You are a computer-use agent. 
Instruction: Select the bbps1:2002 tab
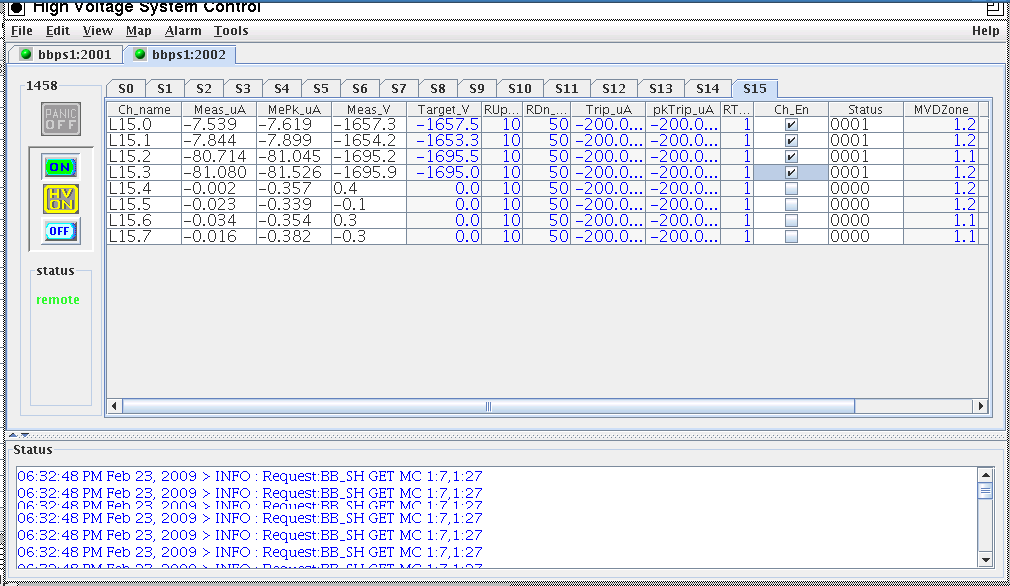(180, 55)
